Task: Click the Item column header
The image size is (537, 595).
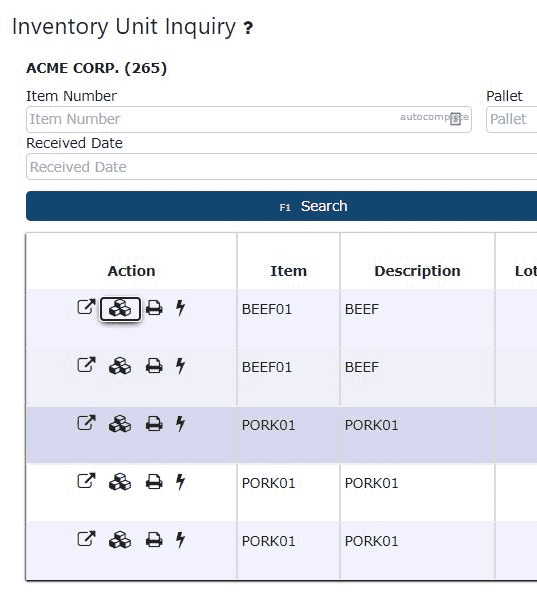Action: point(288,271)
